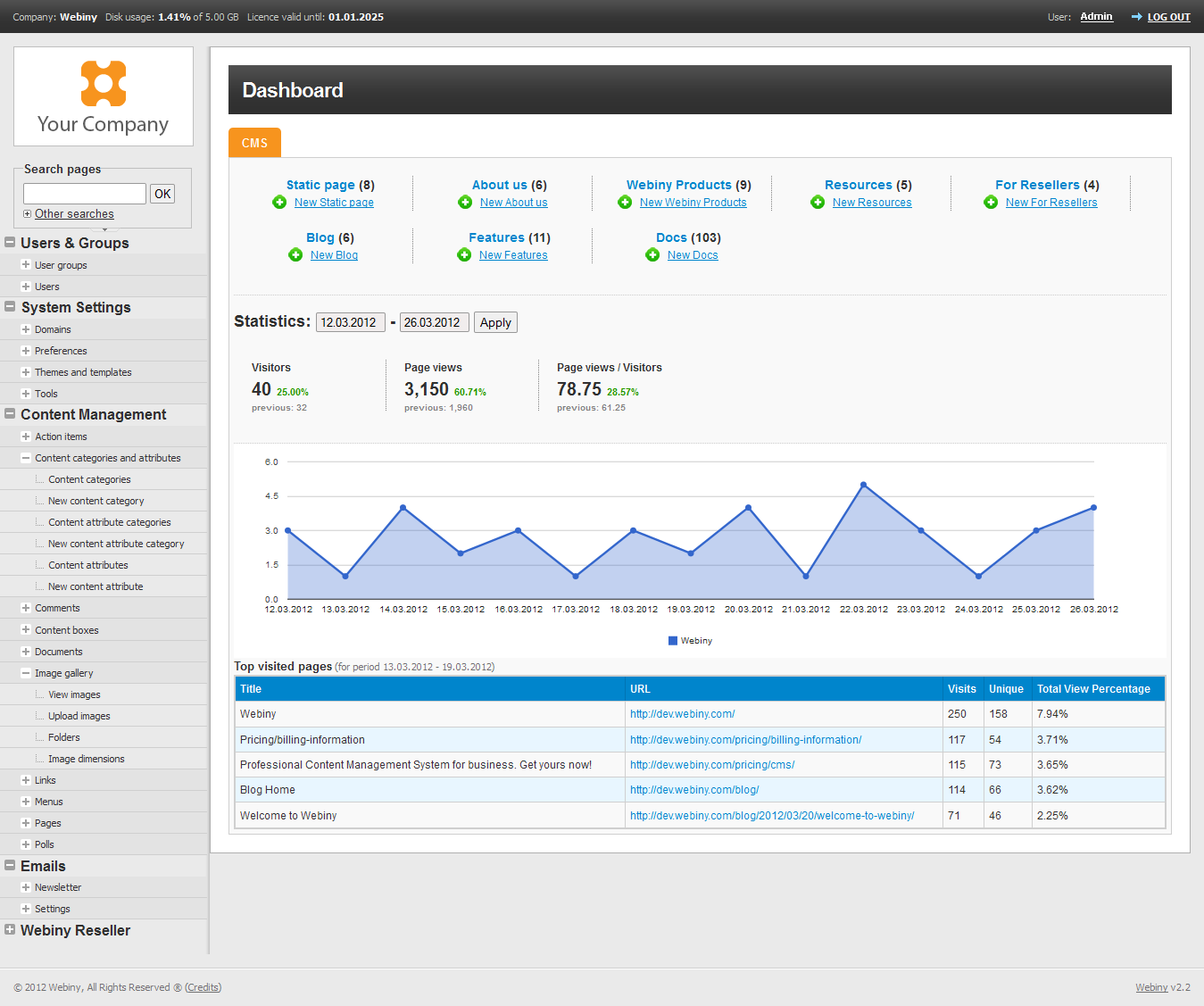
Task: Expand Other searches options
Action: tap(28, 214)
